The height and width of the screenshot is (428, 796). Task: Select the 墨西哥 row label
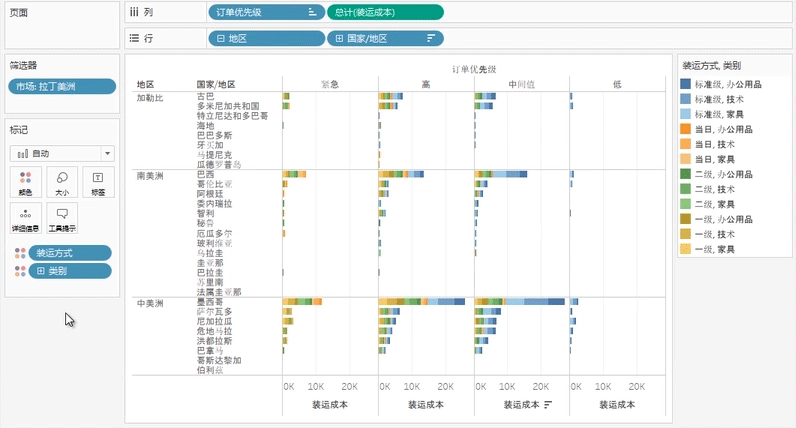pyautogui.click(x=210, y=301)
